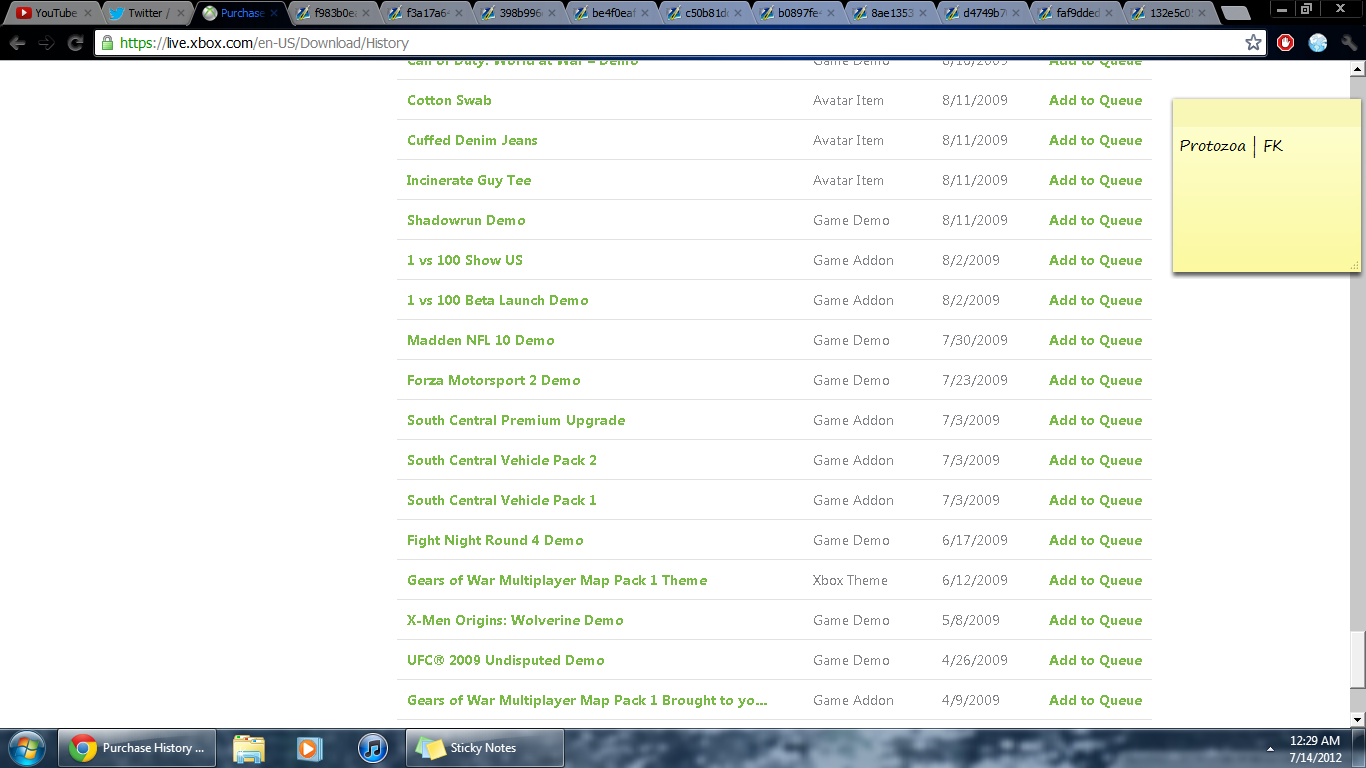1366x768 pixels.
Task: Switch to the YouTube tab
Action: pyautogui.click(x=50, y=13)
